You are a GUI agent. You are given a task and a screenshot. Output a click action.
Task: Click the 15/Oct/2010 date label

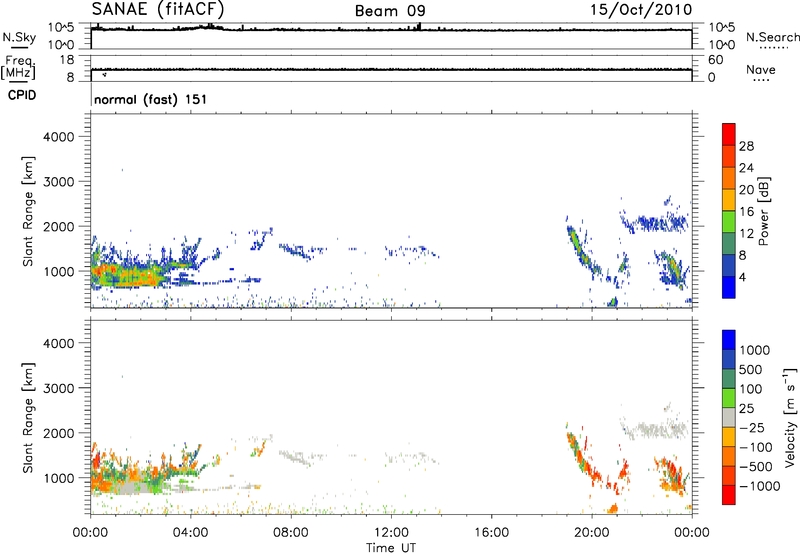(641, 10)
